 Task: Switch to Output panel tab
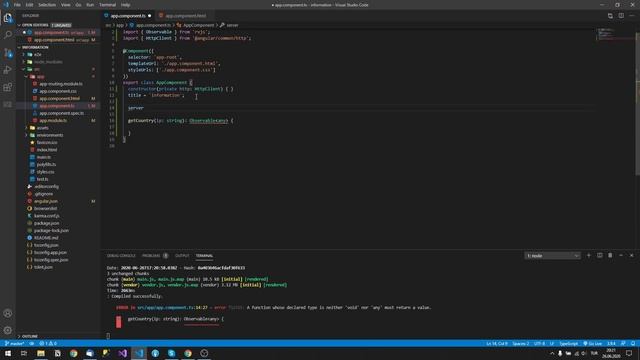182,256
